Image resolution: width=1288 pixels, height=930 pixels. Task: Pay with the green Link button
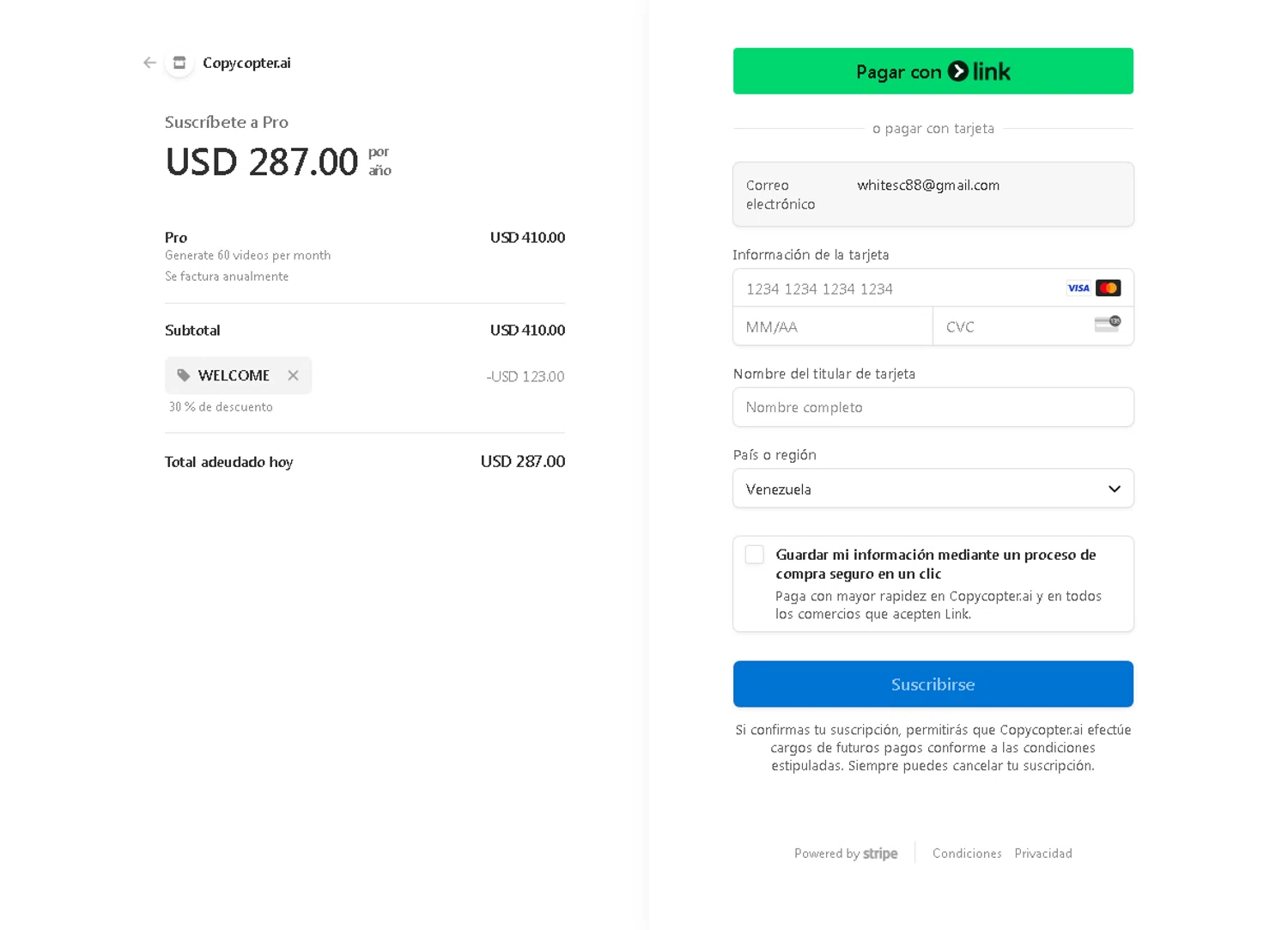pyautogui.click(x=933, y=71)
